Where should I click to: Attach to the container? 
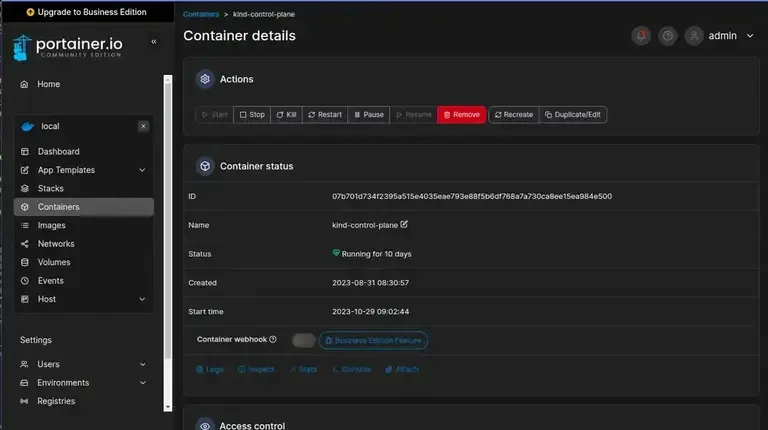click(402, 369)
